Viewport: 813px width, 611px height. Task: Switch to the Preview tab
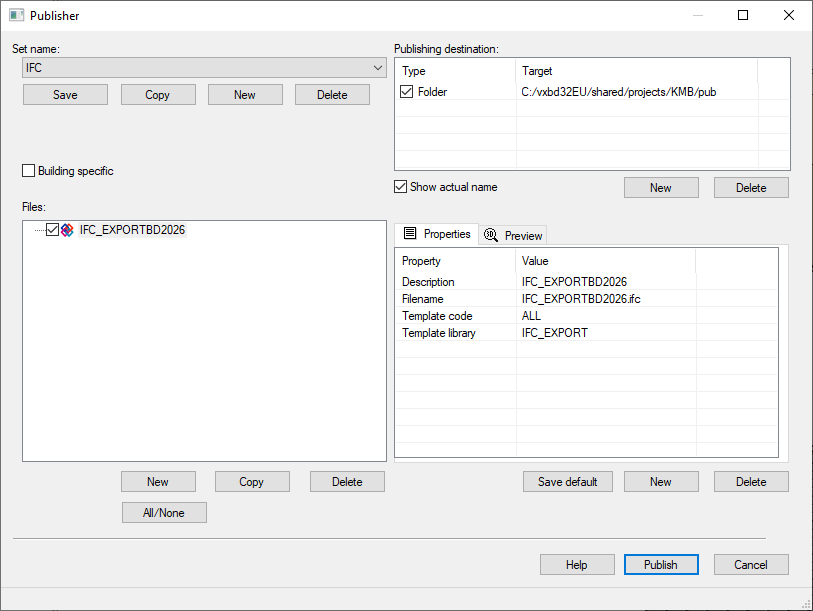coord(514,236)
